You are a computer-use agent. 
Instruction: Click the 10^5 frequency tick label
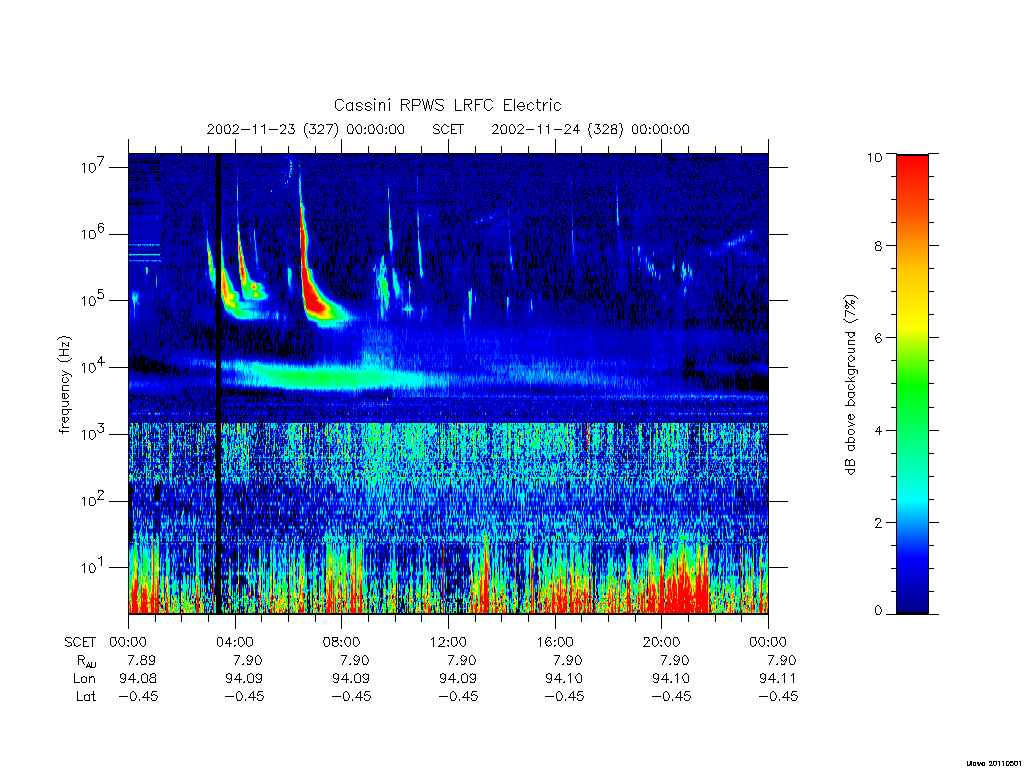click(93, 300)
